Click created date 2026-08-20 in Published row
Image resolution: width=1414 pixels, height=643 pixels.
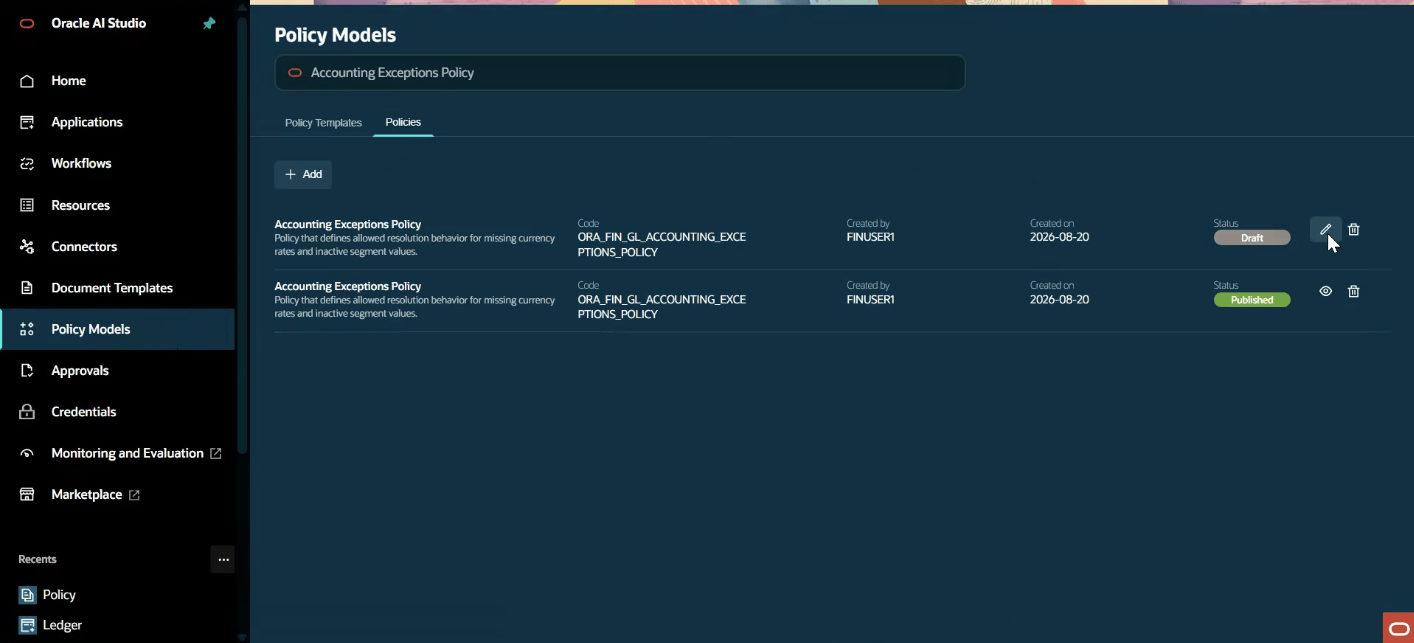pyautogui.click(x=1059, y=300)
